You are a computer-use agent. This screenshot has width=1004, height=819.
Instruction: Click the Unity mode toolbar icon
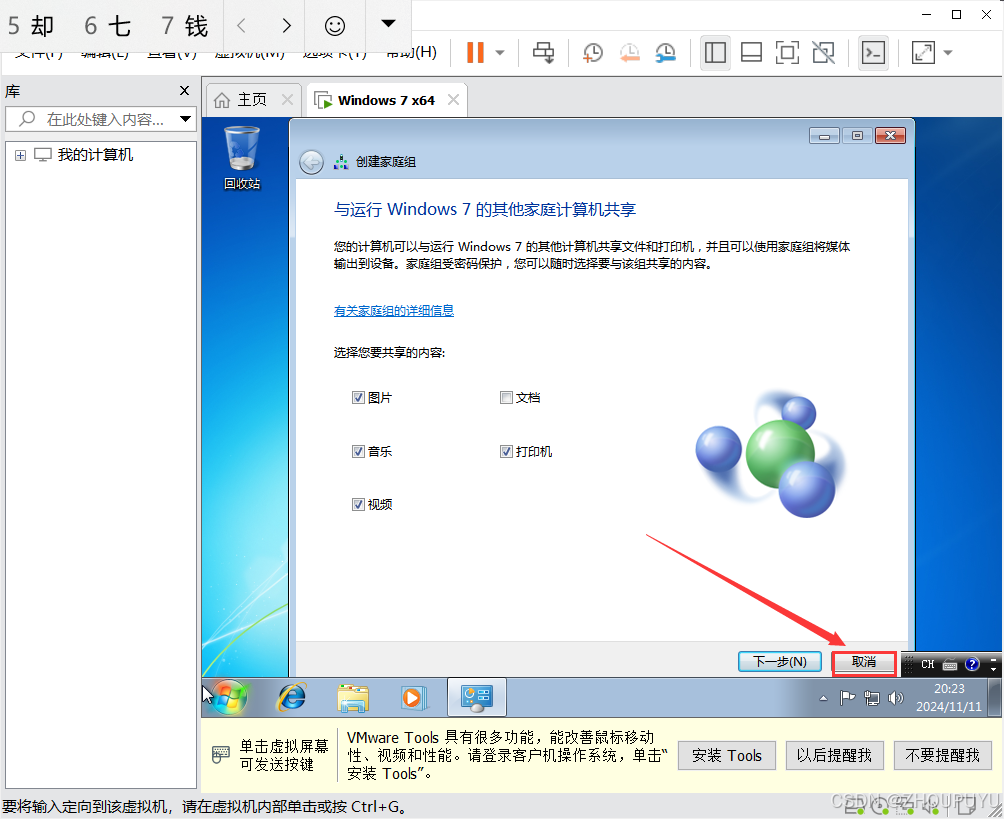[823, 53]
